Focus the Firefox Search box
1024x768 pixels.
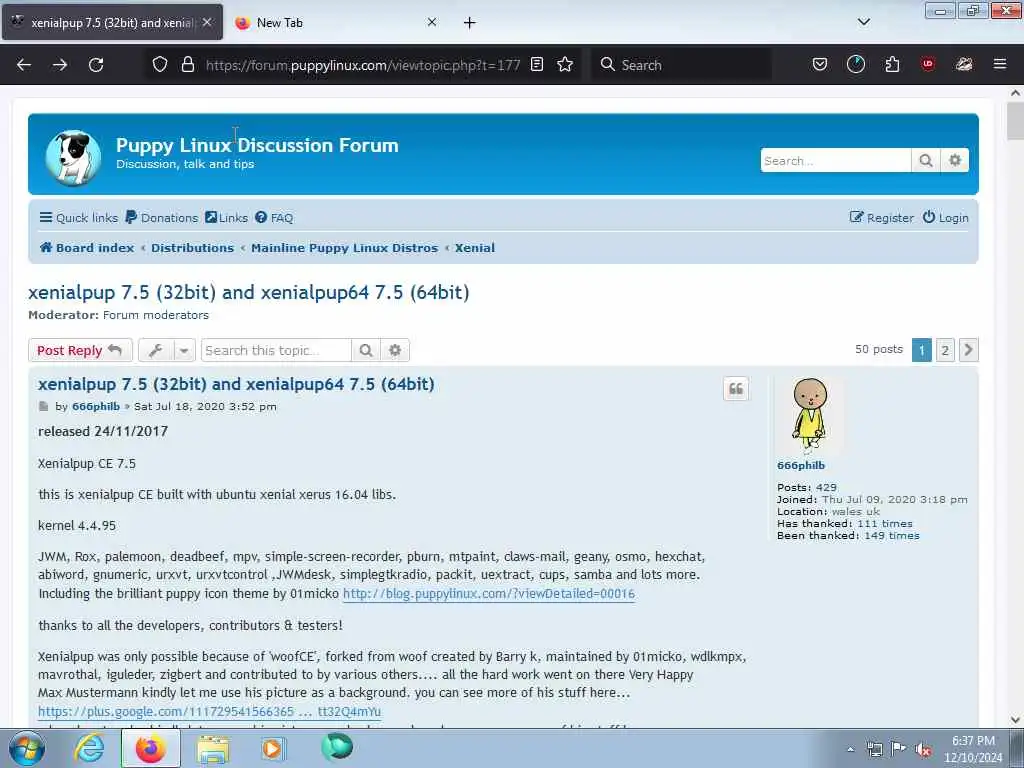pyautogui.click(x=679, y=65)
